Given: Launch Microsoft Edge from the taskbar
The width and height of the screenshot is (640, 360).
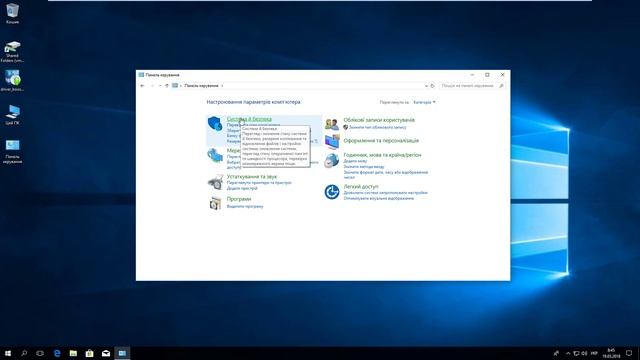Looking at the screenshot, I should coord(57,353).
